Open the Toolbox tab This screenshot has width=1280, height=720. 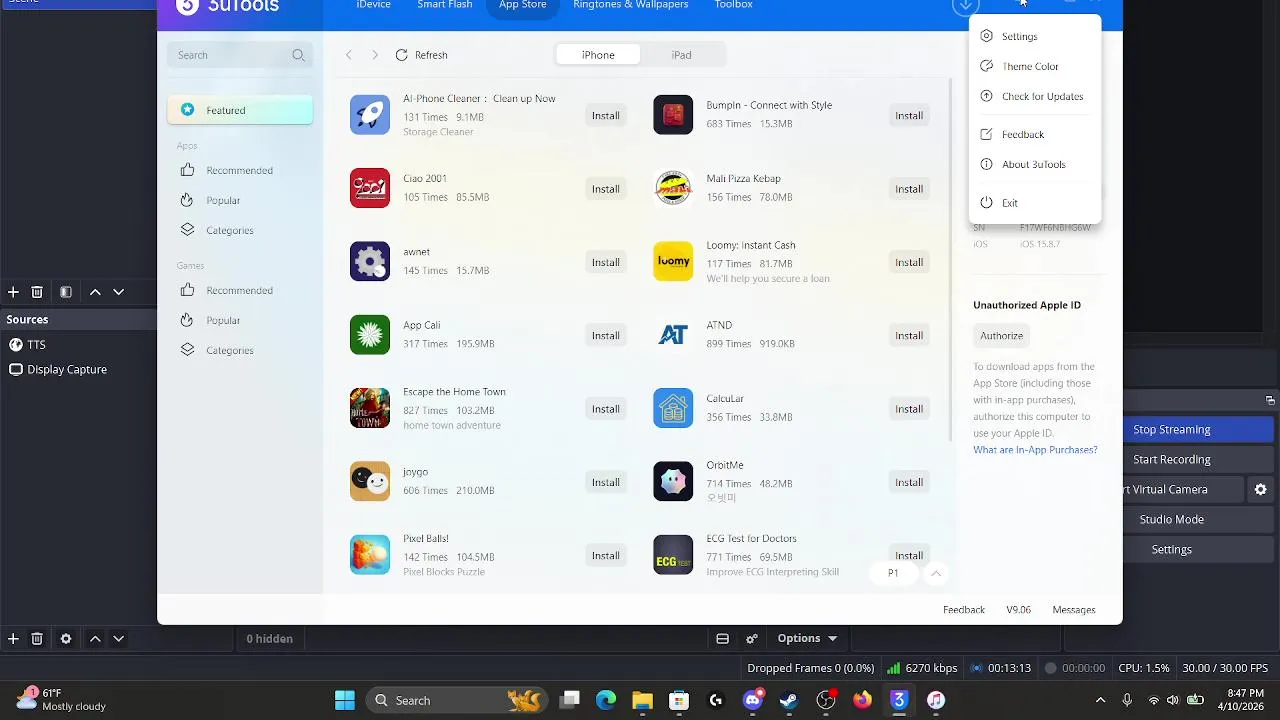(733, 5)
